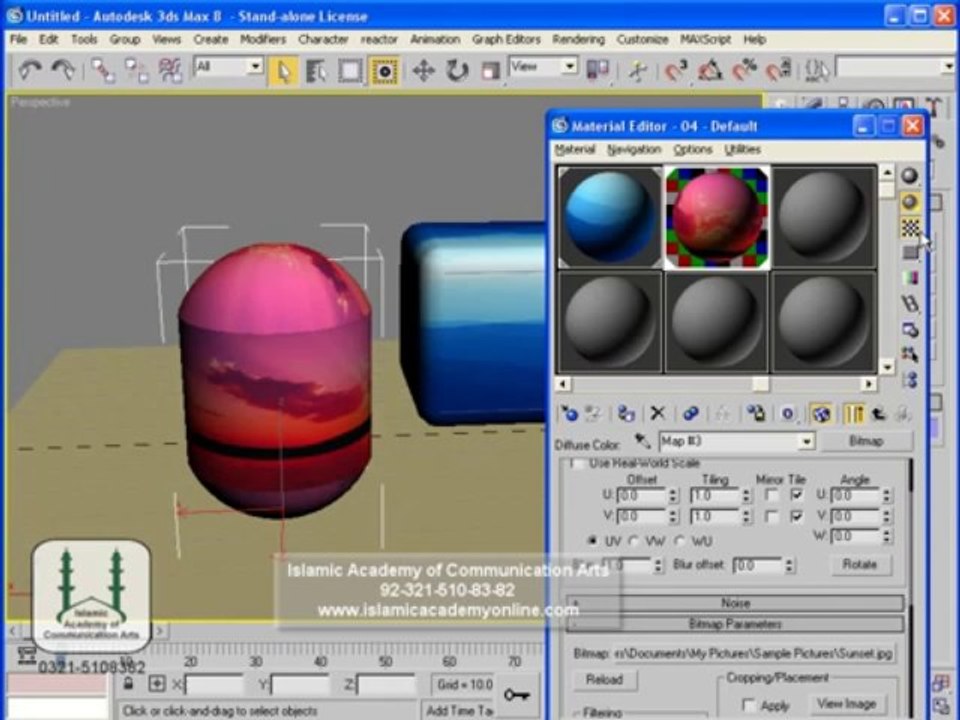Click Go to Parent icon
Viewport: 960px width, 720px height.
(879, 414)
